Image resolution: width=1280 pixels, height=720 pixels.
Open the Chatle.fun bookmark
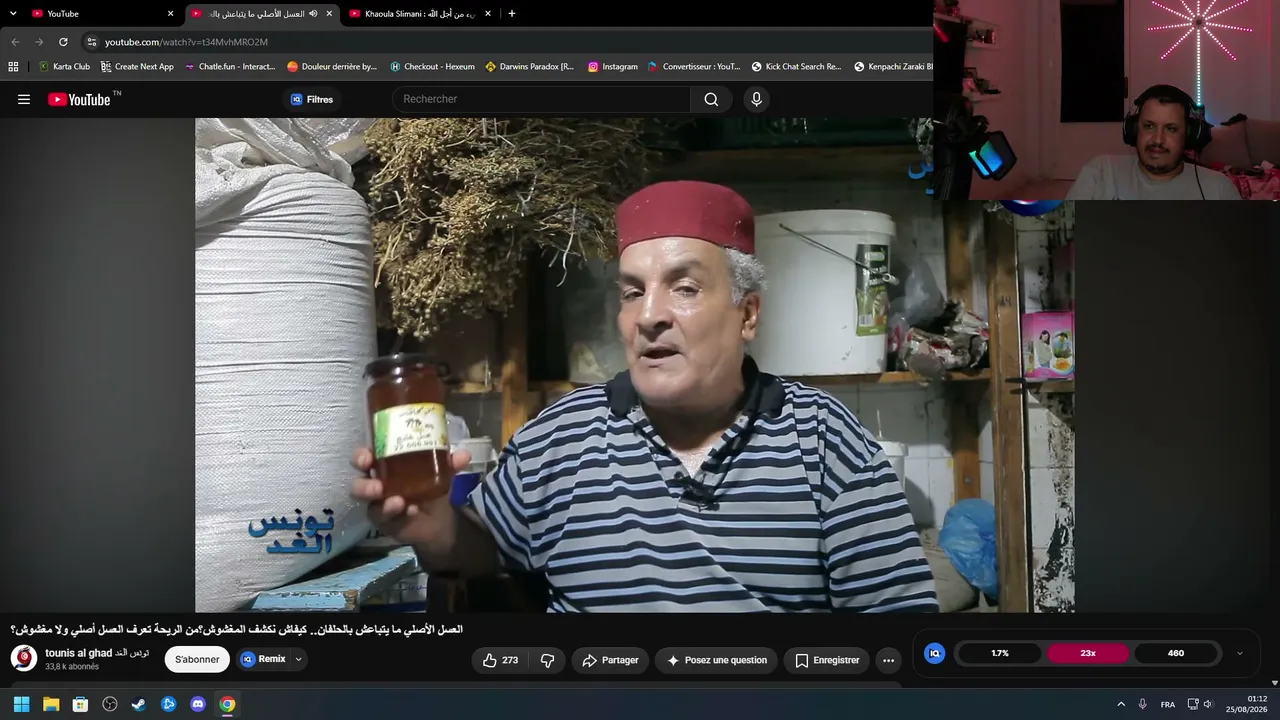coord(230,67)
